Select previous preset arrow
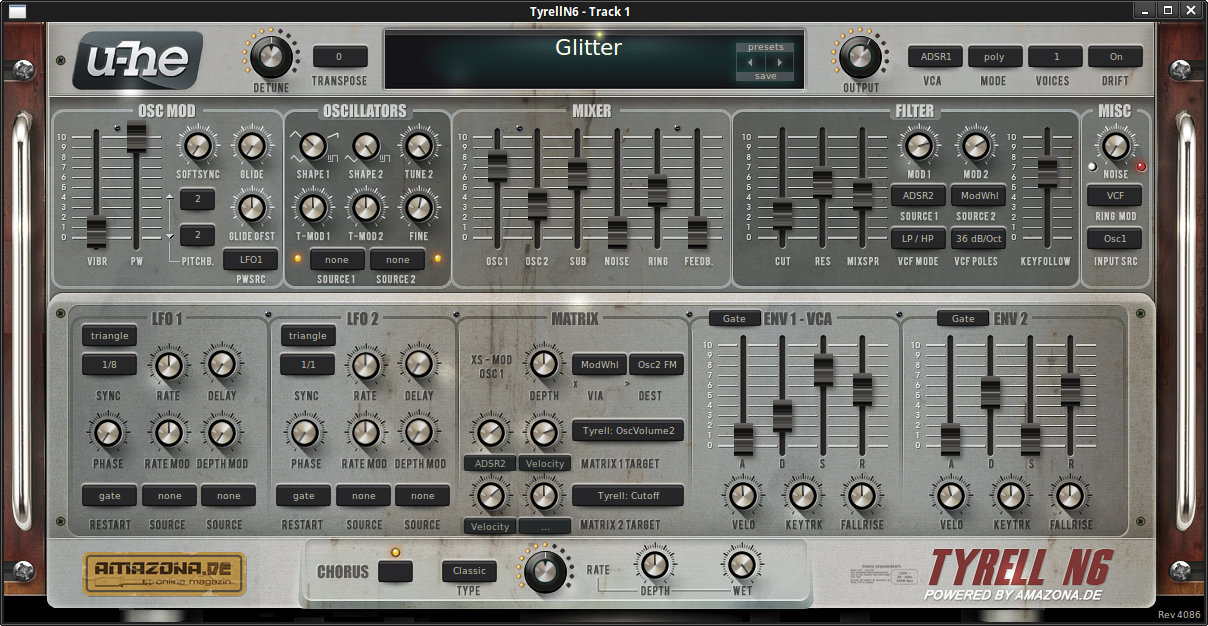 pyautogui.click(x=750, y=62)
